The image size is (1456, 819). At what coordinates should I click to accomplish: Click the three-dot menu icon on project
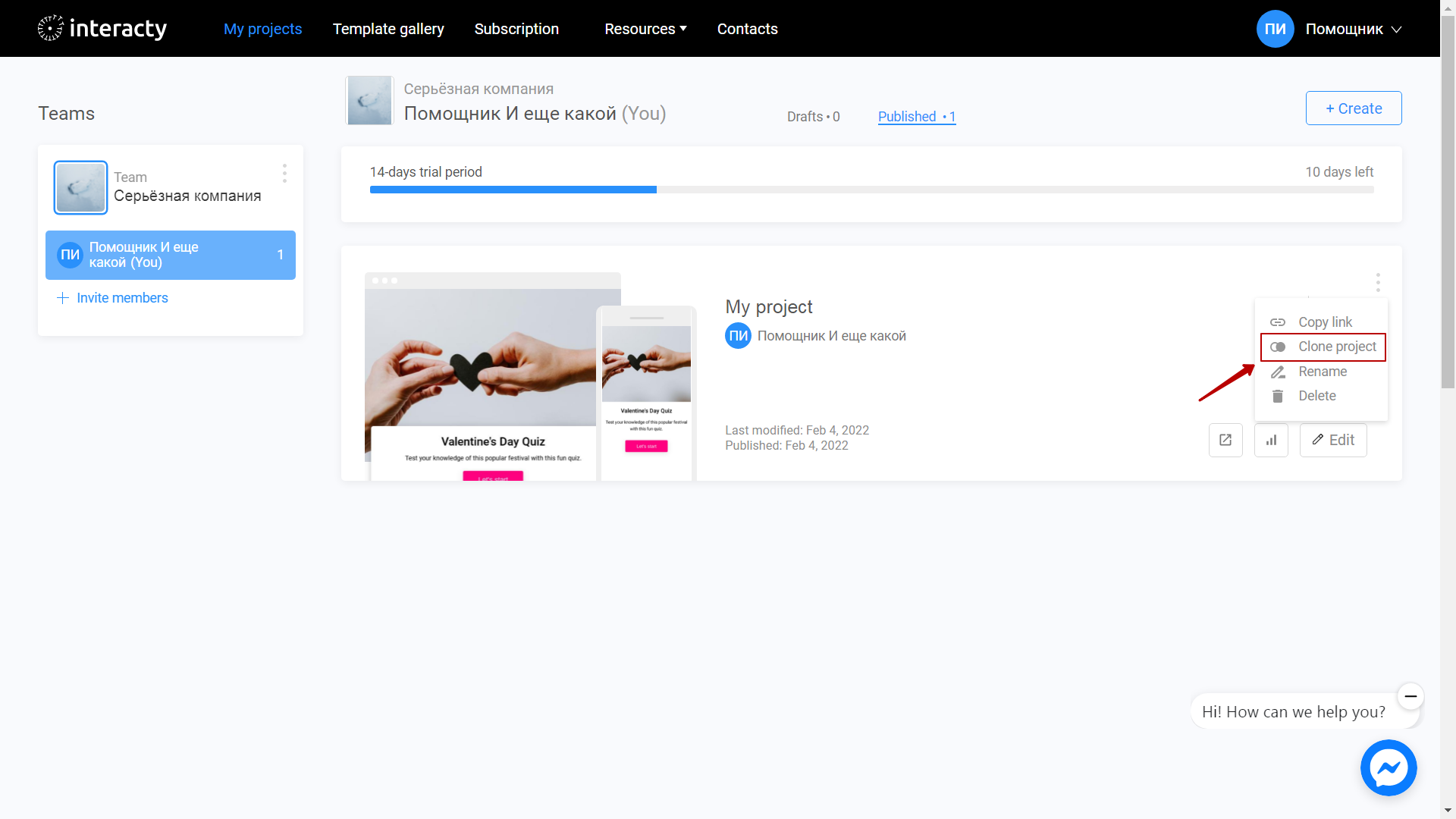(x=1378, y=283)
